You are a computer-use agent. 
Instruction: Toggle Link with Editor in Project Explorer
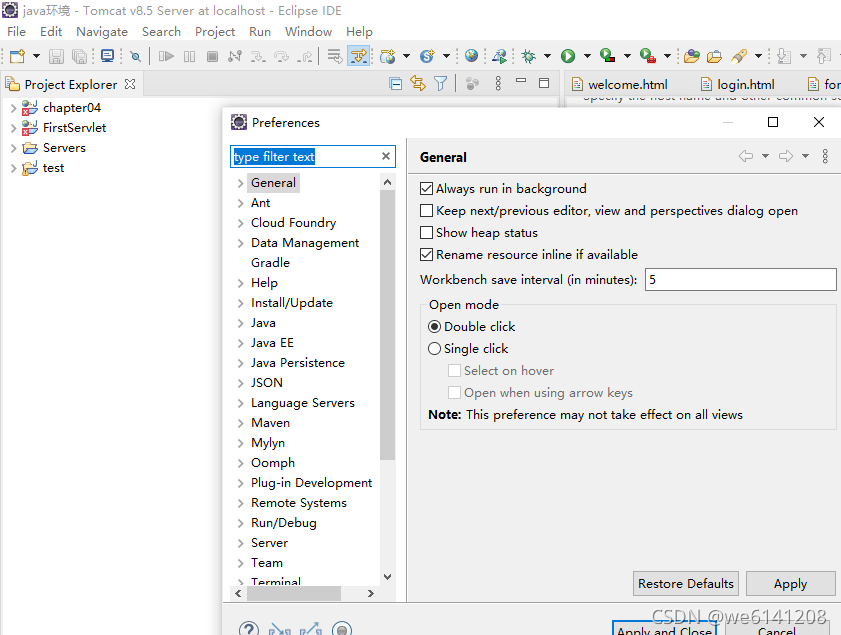tap(418, 84)
